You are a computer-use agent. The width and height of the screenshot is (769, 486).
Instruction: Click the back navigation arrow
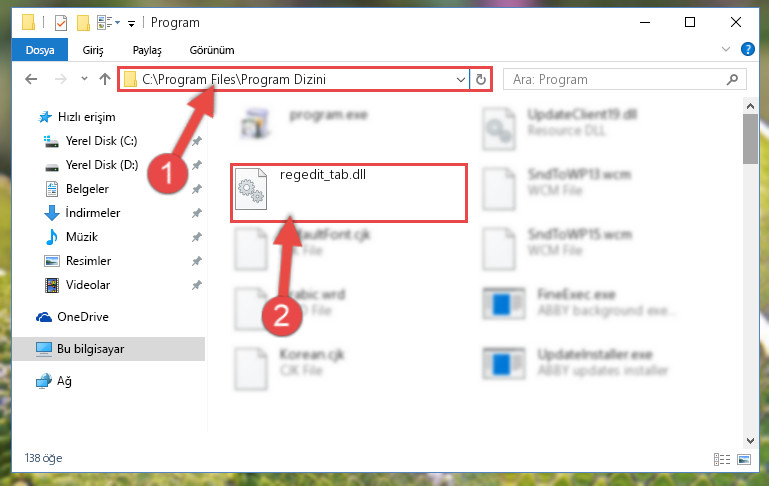click(x=31, y=79)
